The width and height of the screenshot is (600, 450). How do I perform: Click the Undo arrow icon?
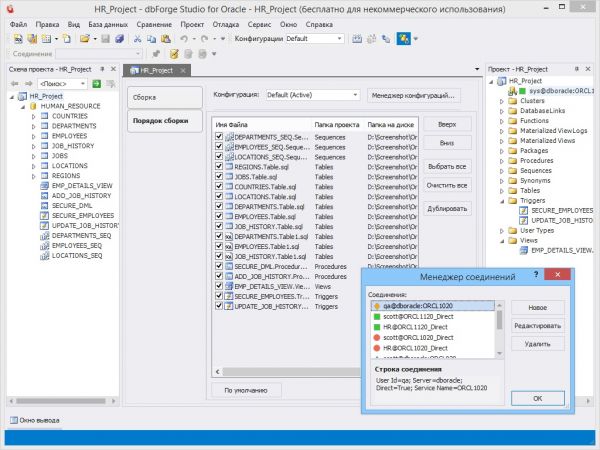(183, 38)
